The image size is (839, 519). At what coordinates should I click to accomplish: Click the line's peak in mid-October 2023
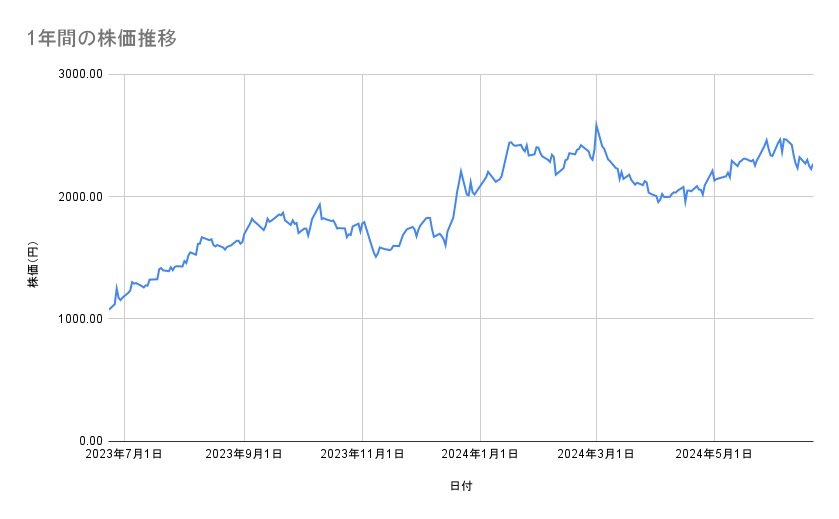point(319,204)
